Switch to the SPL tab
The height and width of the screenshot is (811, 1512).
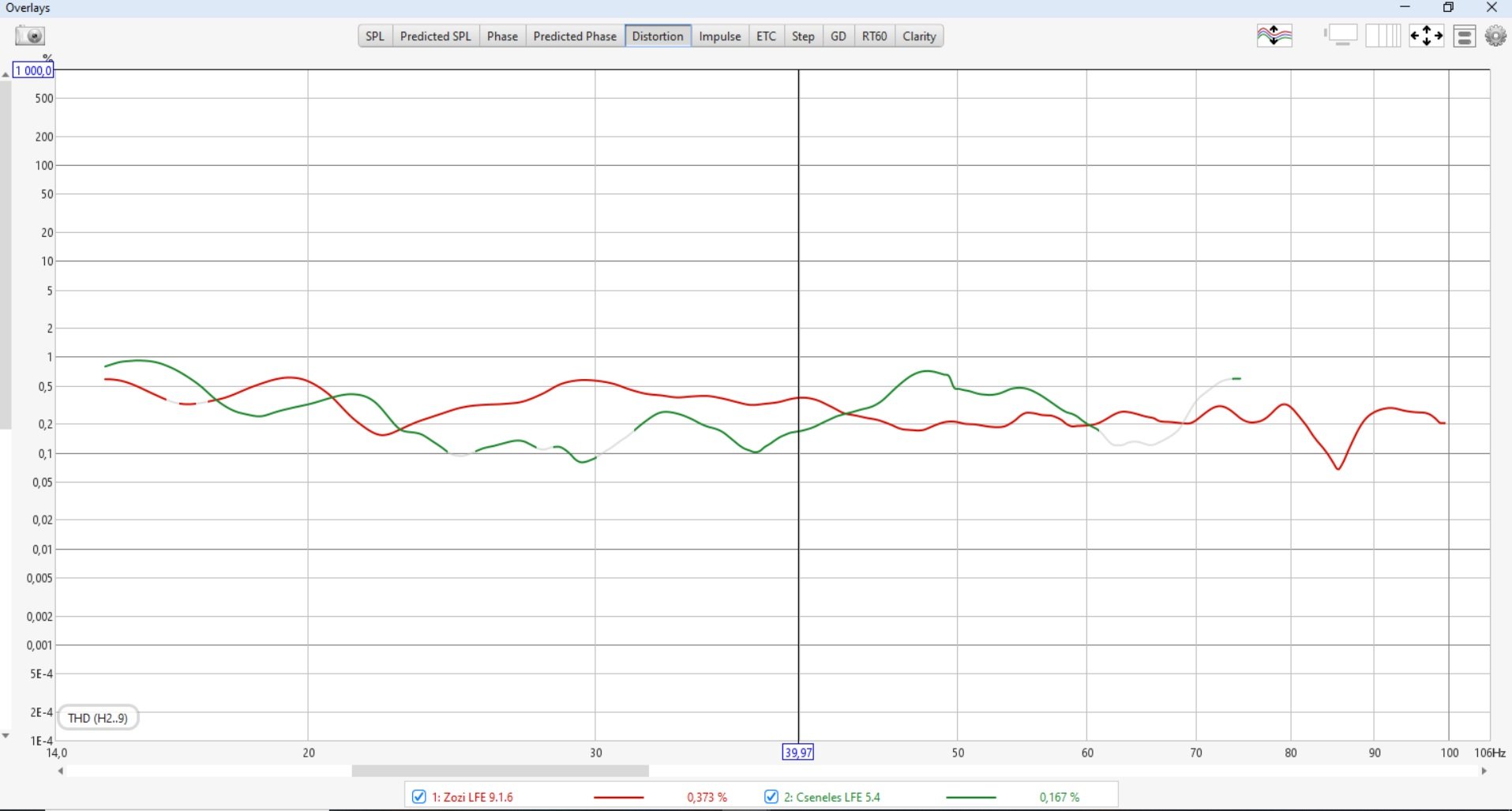pos(375,36)
